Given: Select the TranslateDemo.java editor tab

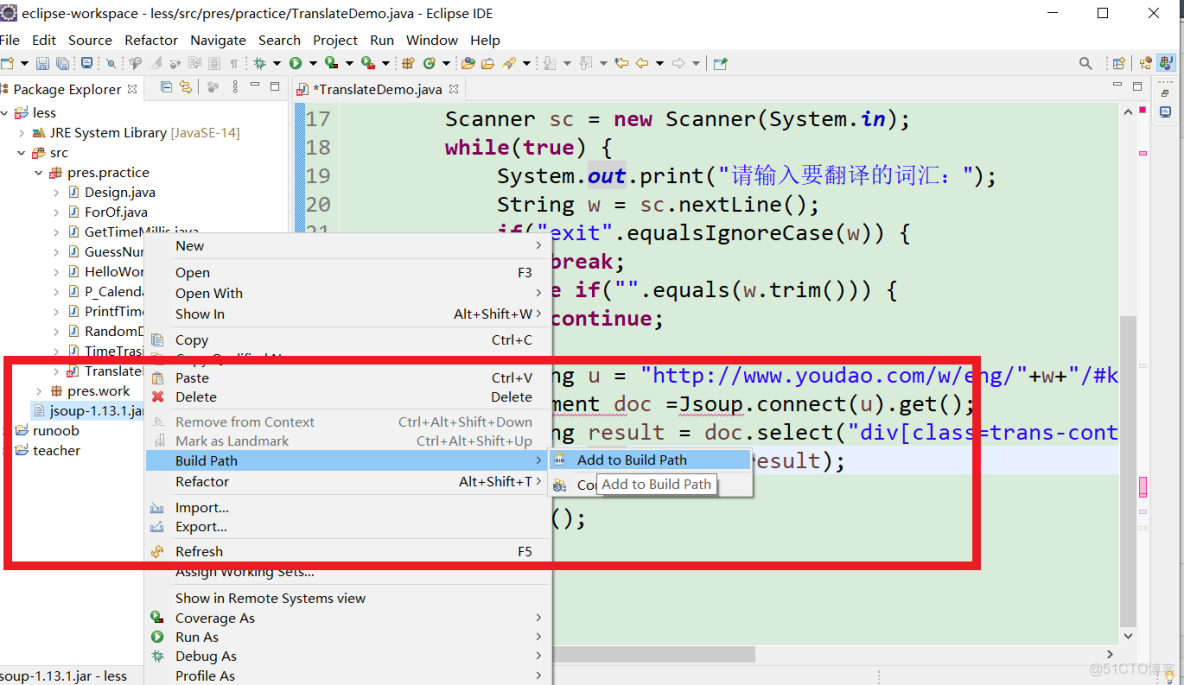Looking at the screenshot, I should click(x=377, y=89).
